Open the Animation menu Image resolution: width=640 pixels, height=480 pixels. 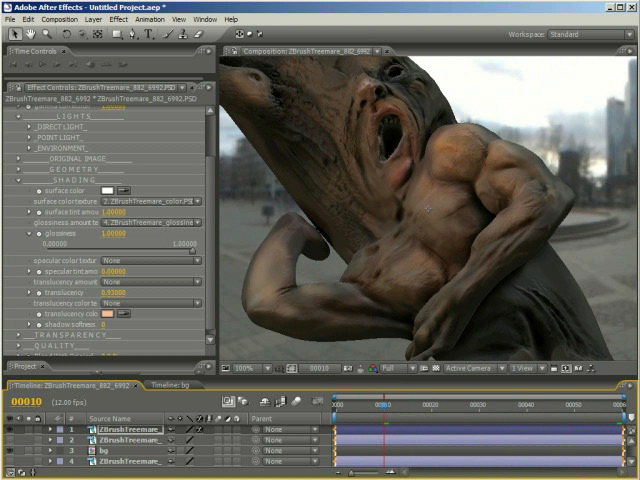pos(150,19)
